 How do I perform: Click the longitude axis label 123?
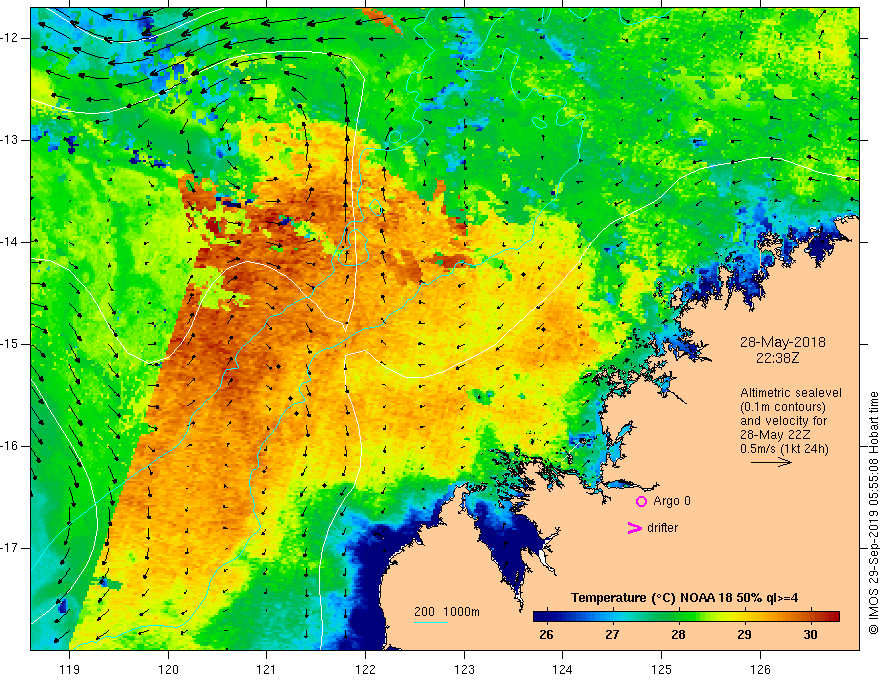tap(464, 669)
